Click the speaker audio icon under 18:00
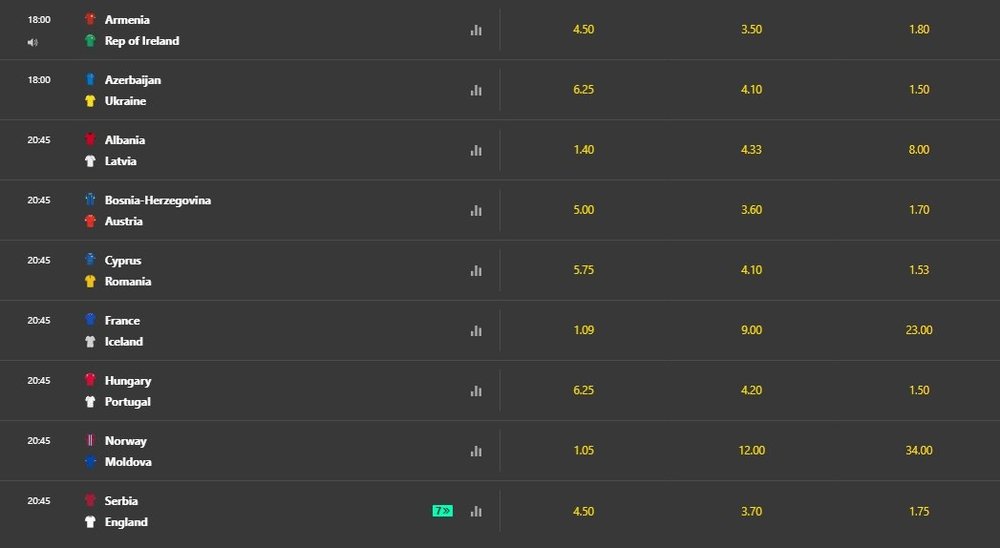Viewport: 1000px width, 548px height. (33, 42)
